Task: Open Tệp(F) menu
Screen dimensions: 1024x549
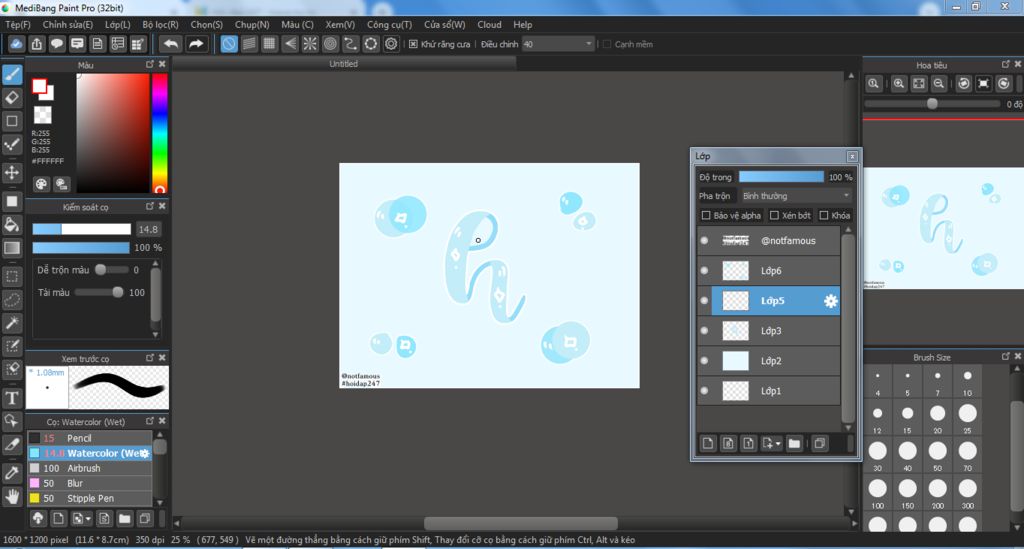Action: tap(18, 25)
